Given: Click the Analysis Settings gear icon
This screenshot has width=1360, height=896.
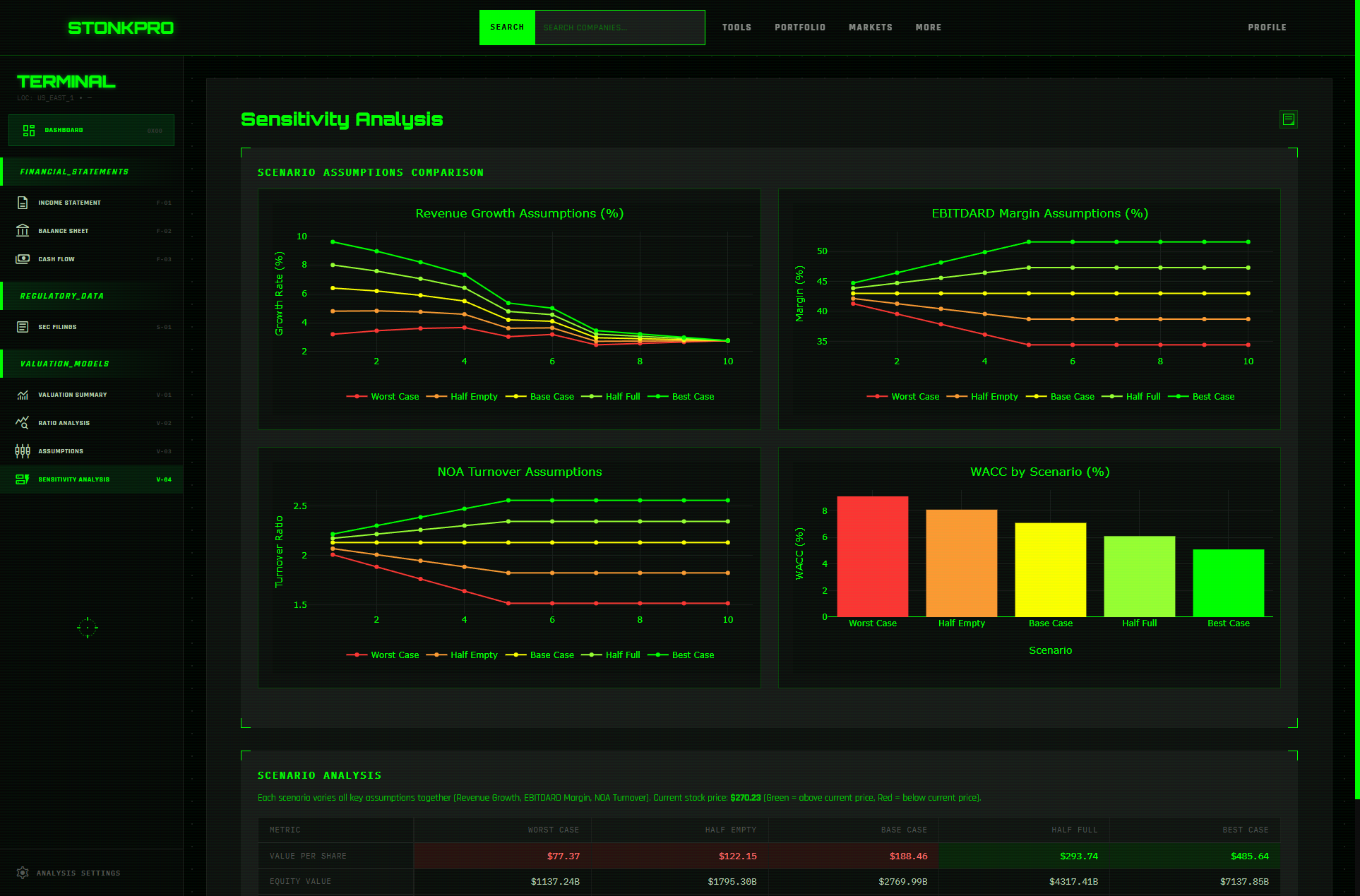Looking at the screenshot, I should click(23, 873).
